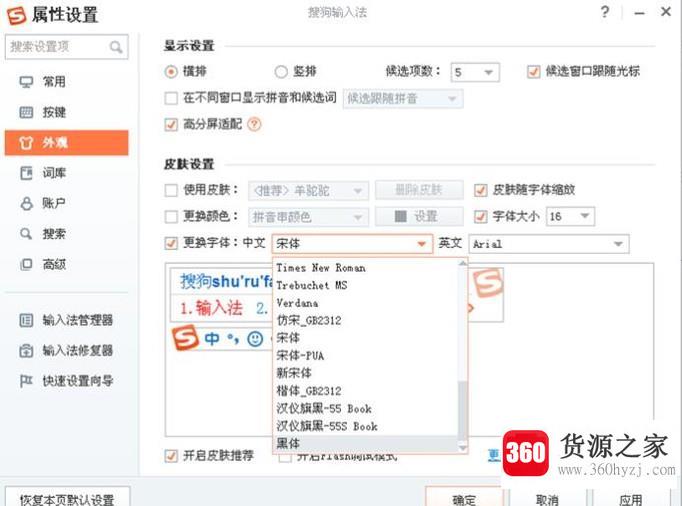Enable 更换颜色 checkbox

pos(171,216)
